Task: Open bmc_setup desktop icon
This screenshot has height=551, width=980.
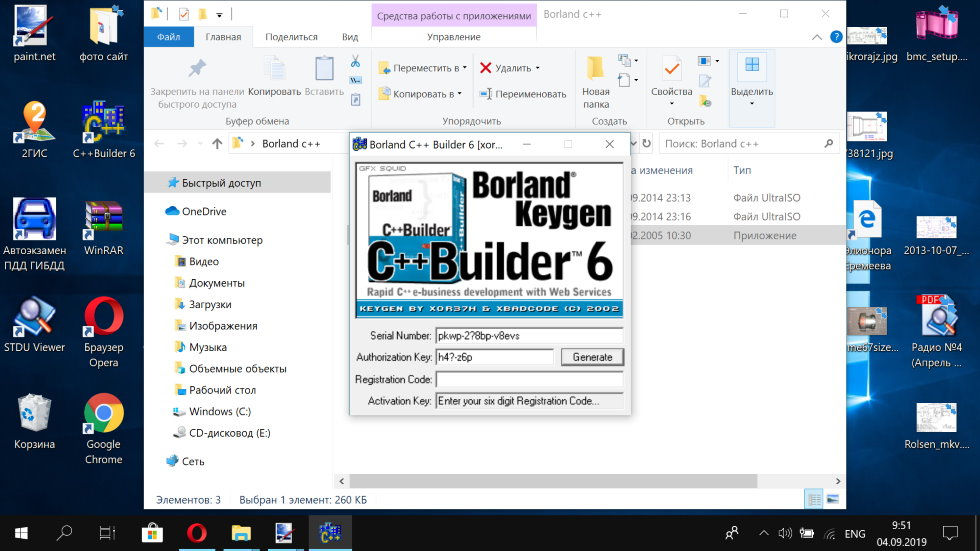Action: (936, 34)
